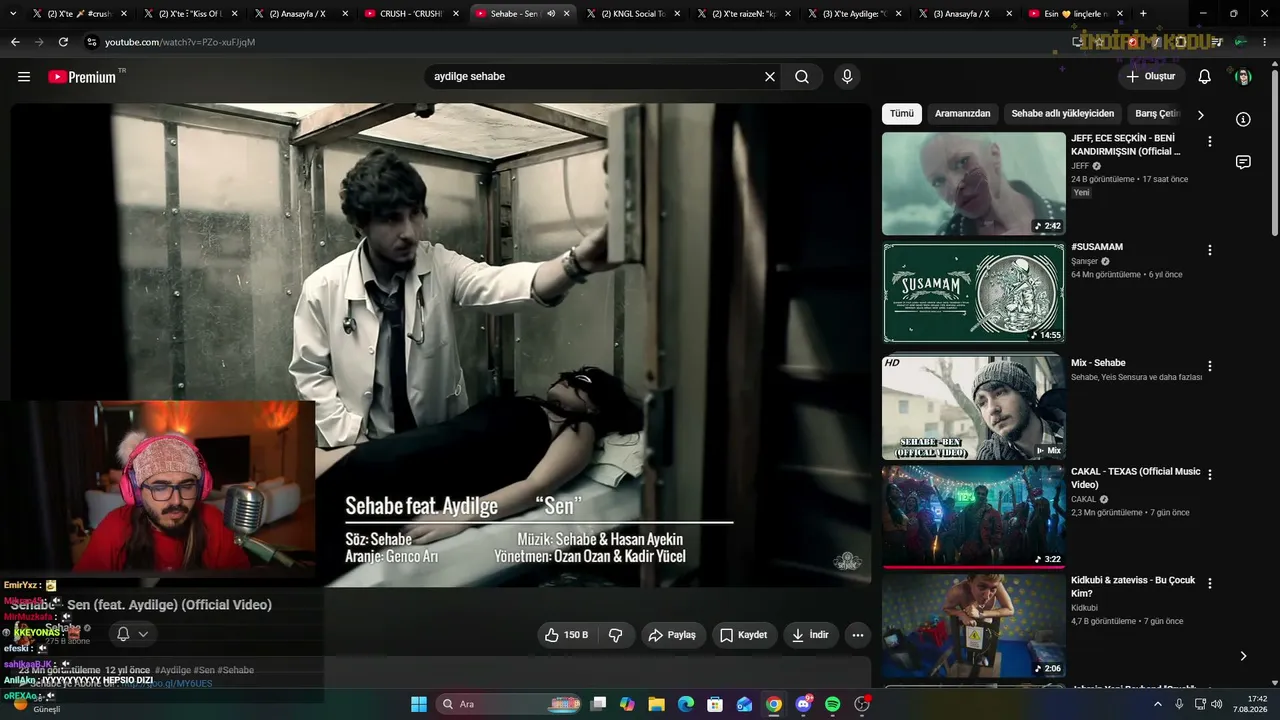
Task: Open the info panel icon at right
Action: point(1243,119)
